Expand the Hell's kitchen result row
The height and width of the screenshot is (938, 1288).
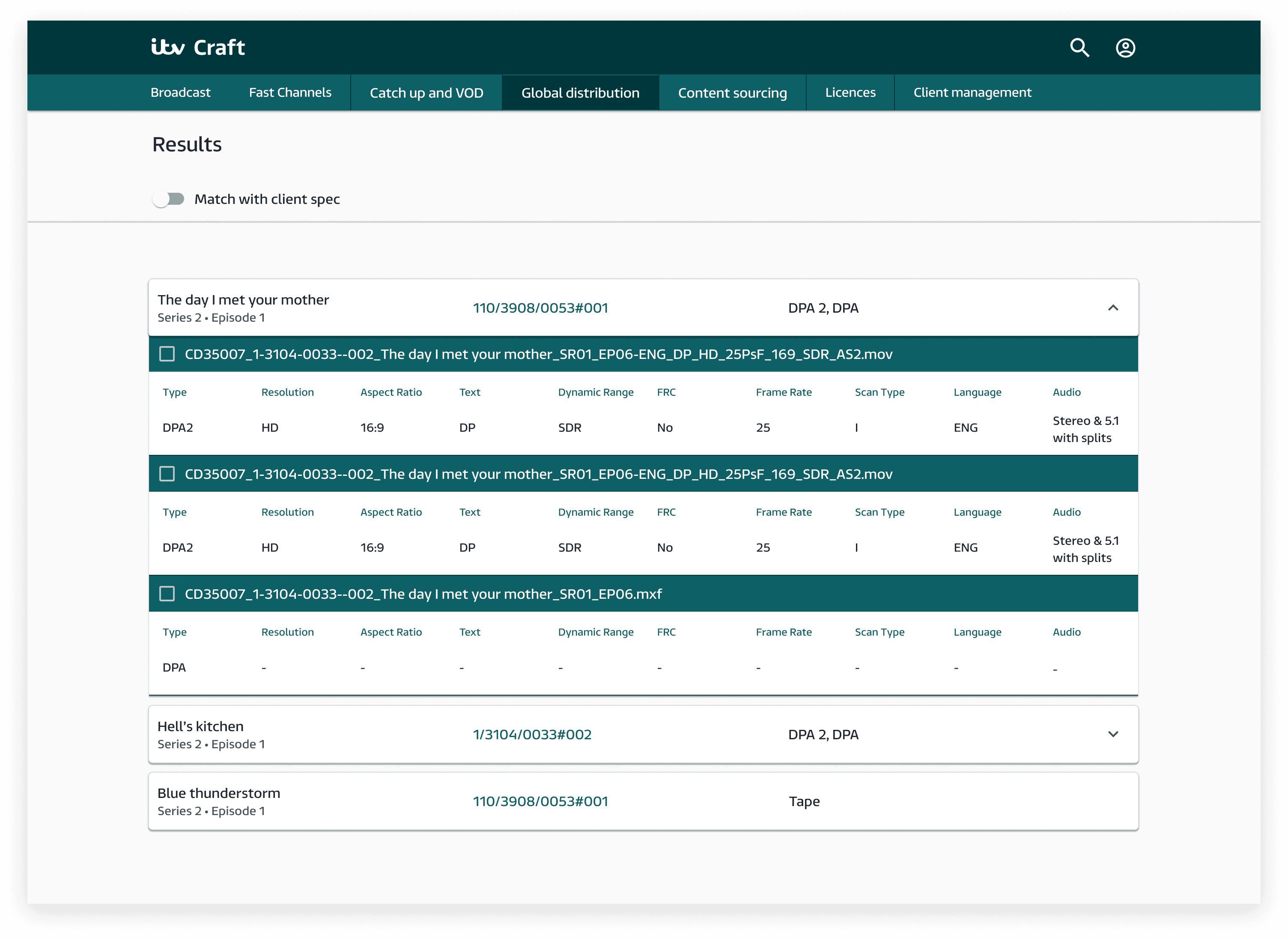coord(1112,734)
